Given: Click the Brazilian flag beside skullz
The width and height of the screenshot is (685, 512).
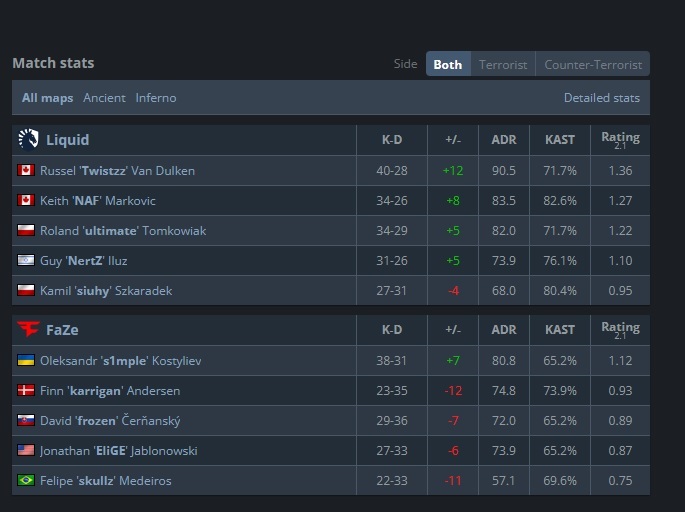Looking at the screenshot, I should pyautogui.click(x=26, y=481).
